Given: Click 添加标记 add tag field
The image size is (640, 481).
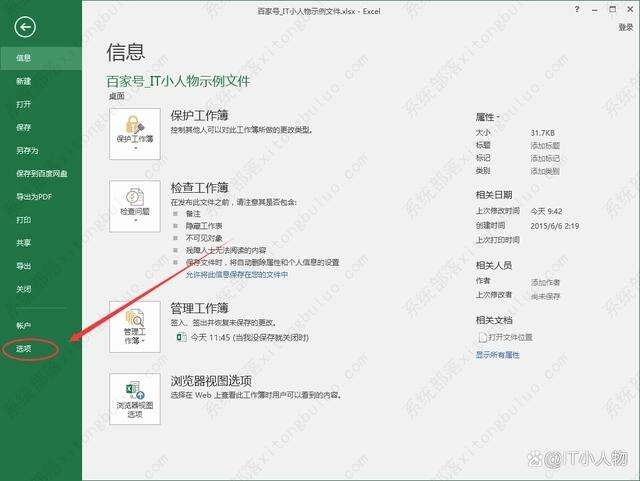Looking at the screenshot, I should click(545, 158).
